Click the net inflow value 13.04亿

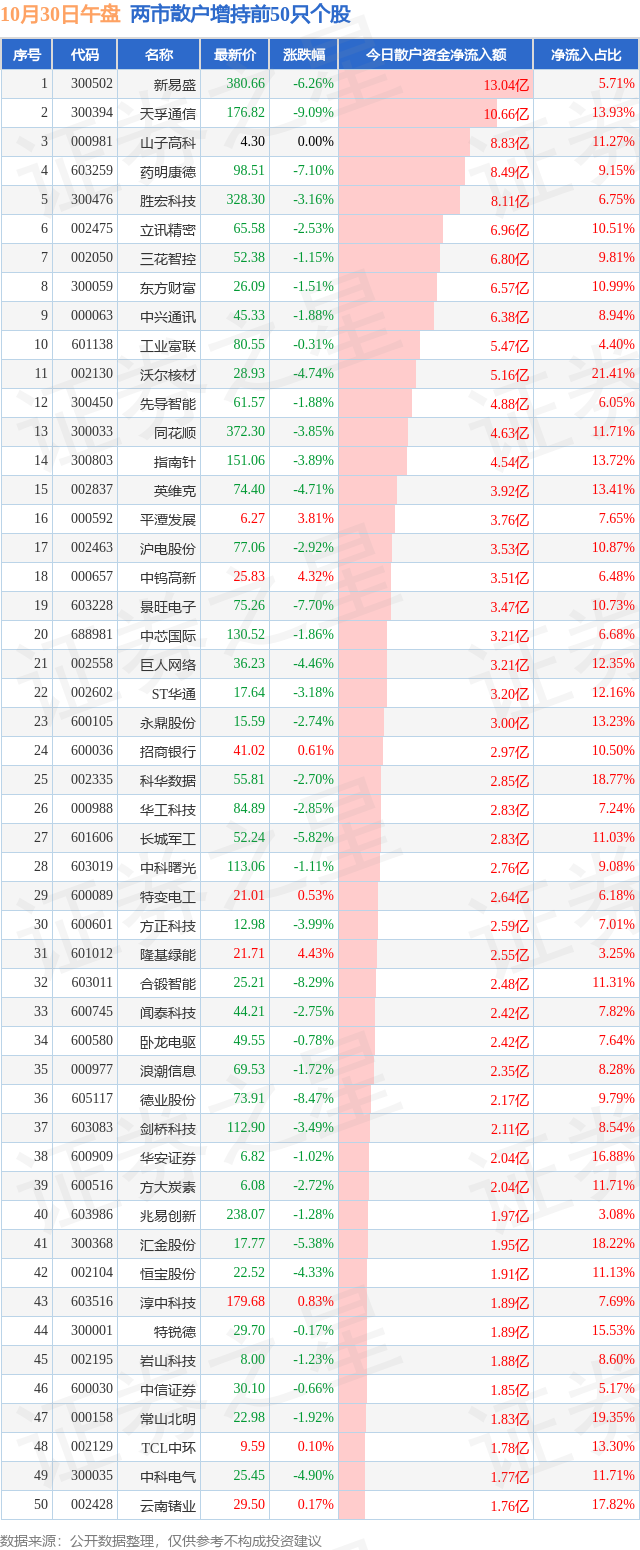[x=506, y=85]
